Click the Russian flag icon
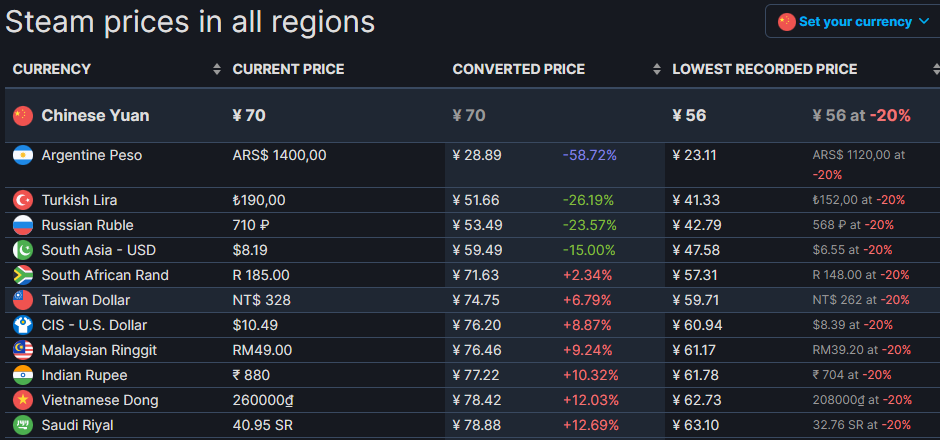 [x=22, y=225]
